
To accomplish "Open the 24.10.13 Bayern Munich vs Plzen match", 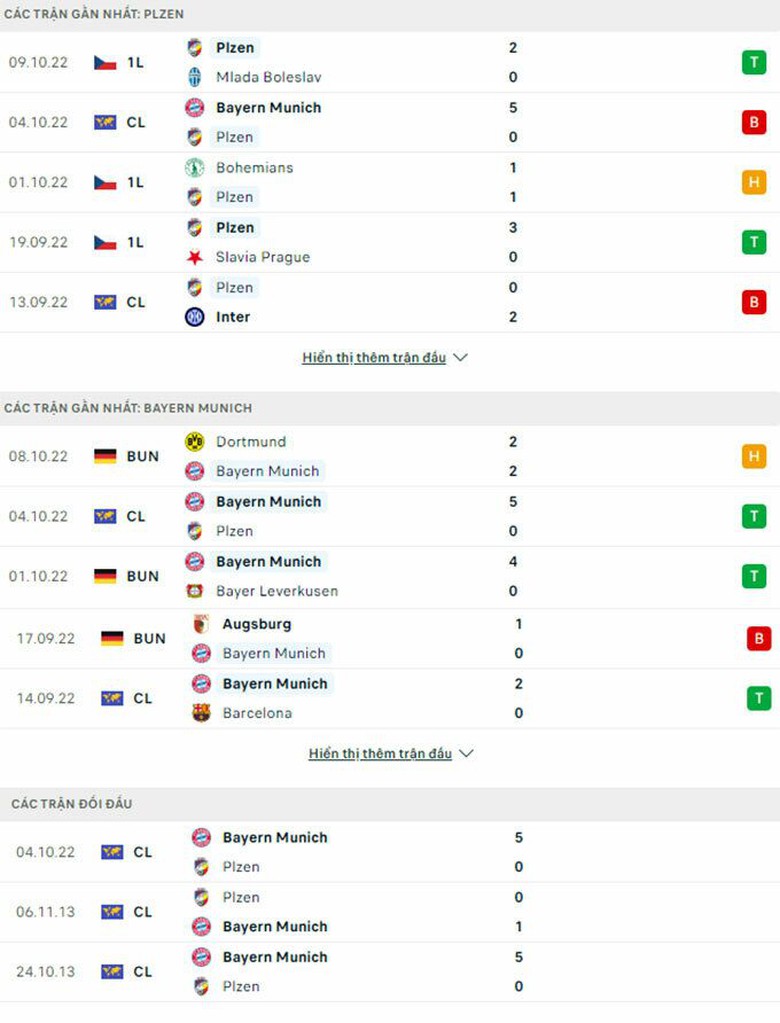I will tap(275, 971).
